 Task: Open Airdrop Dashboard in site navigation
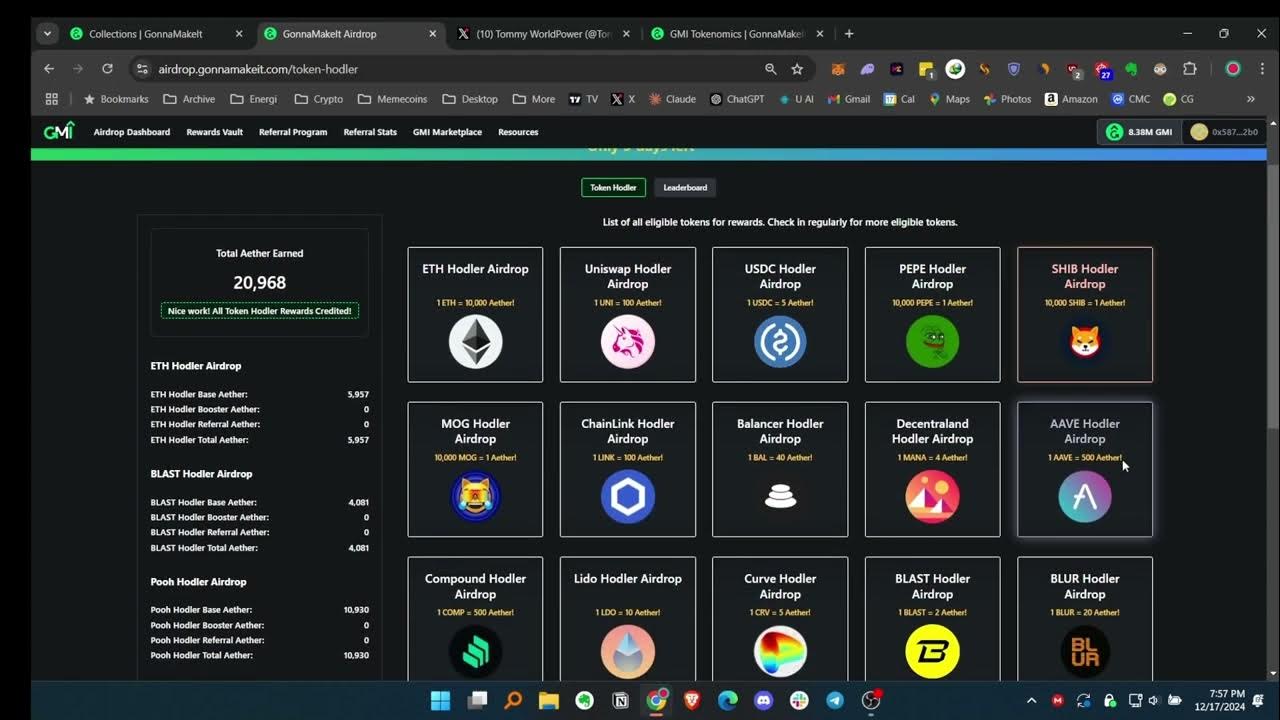(x=132, y=132)
